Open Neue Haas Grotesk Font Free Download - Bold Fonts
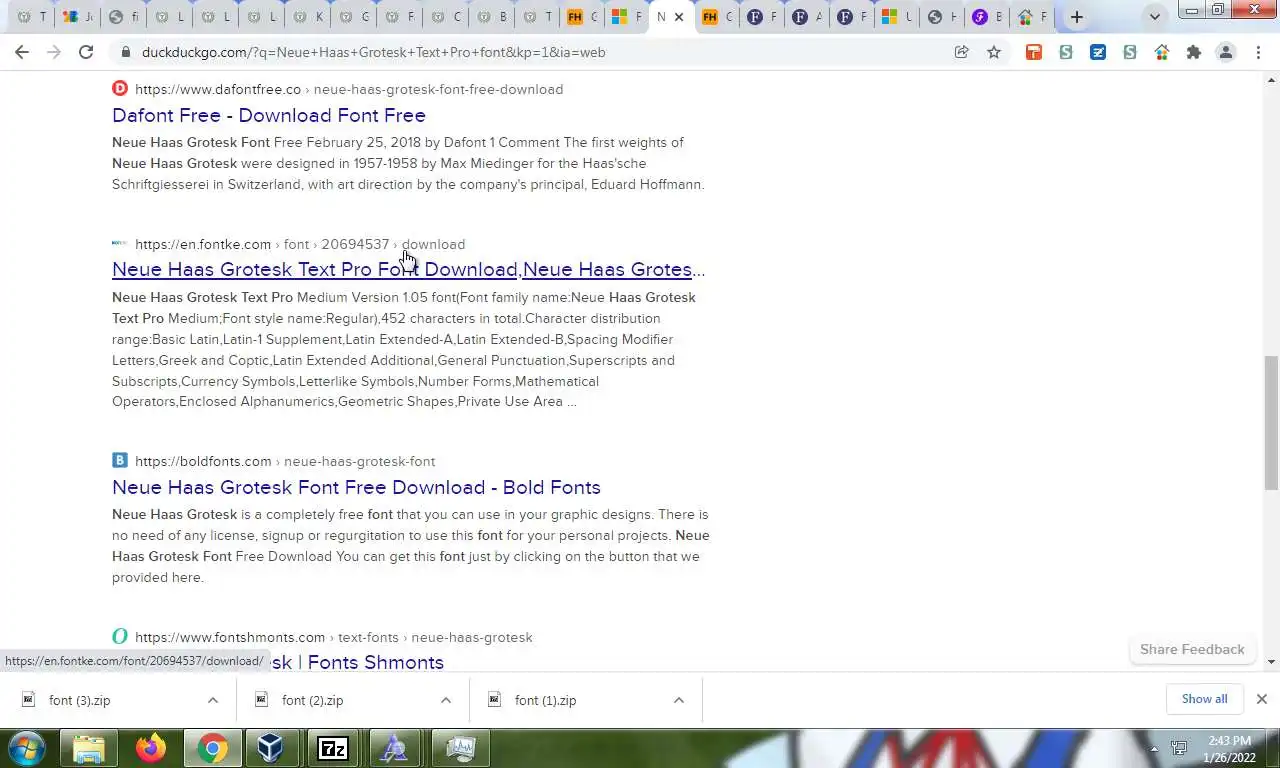This screenshot has height=768, width=1280. point(356,487)
